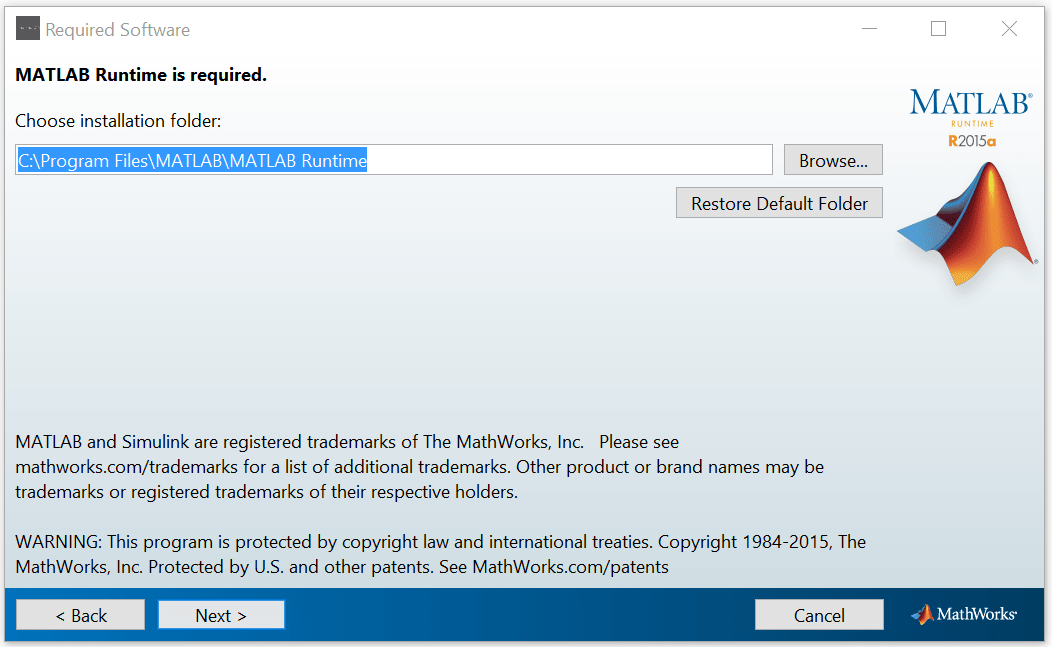Image resolution: width=1052 pixels, height=647 pixels.
Task: Proceed with the Next > button
Action: point(221,615)
